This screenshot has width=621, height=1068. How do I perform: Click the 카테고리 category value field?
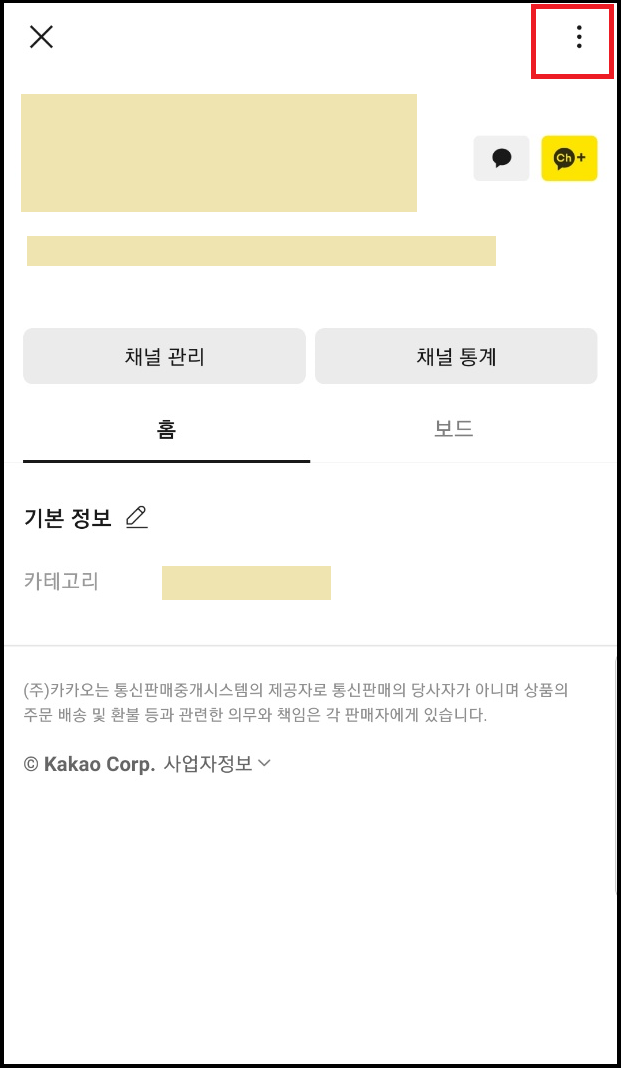(246, 582)
